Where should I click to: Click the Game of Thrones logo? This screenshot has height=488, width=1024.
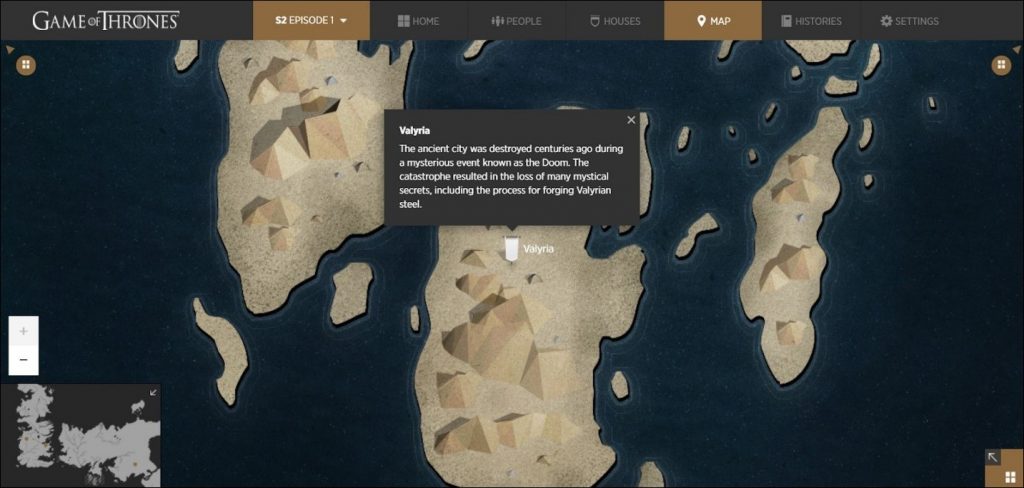(106, 21)
